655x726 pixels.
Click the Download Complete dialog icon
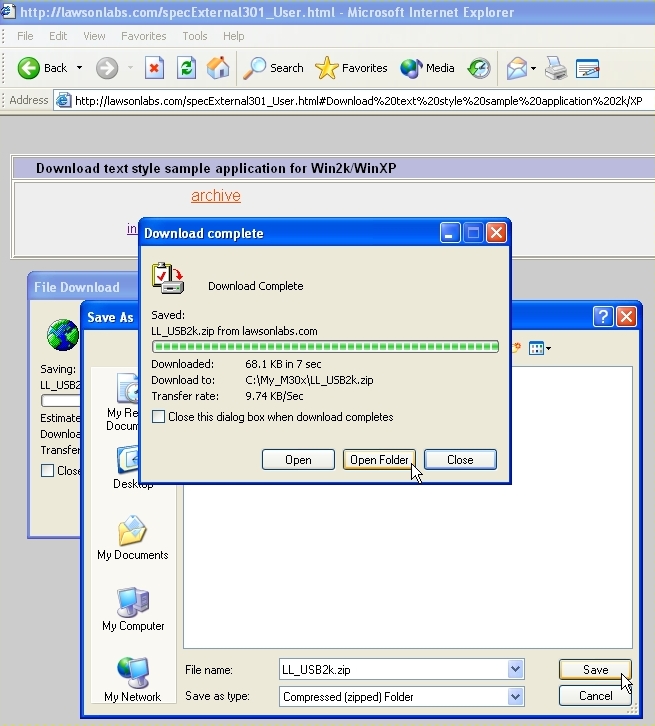168,278
